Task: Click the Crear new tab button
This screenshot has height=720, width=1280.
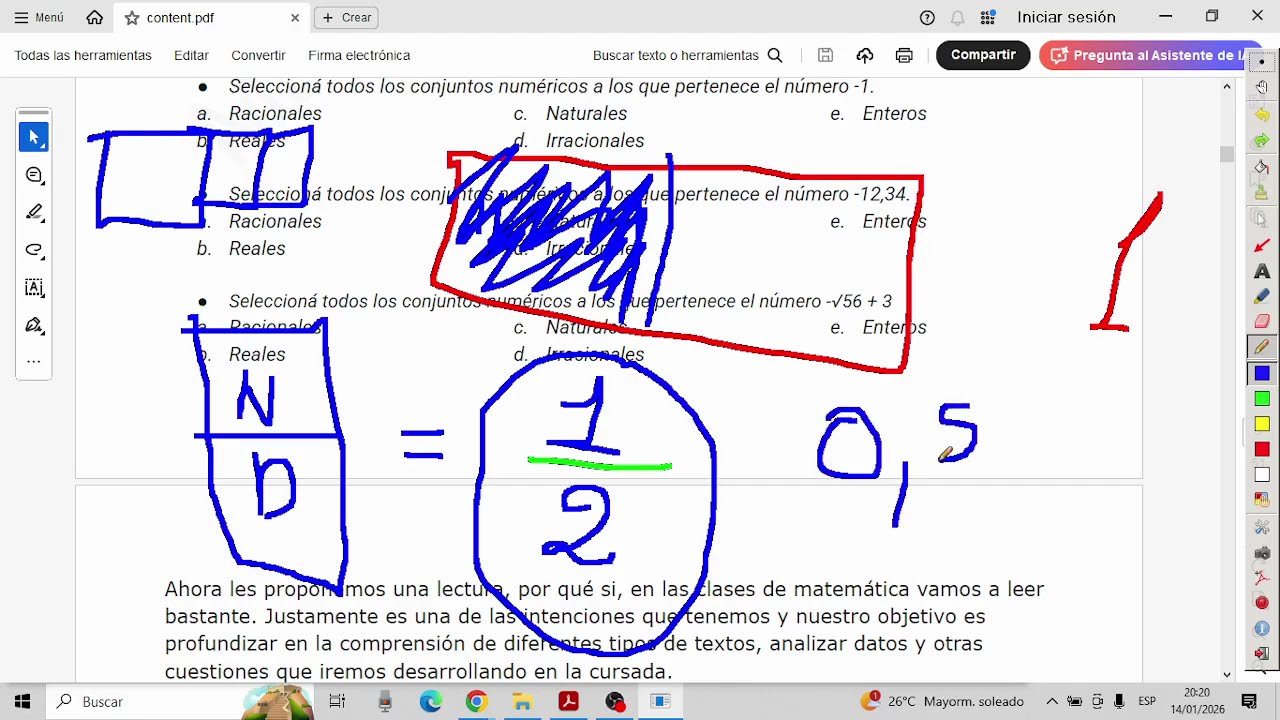Action: (x=346, y=17)
